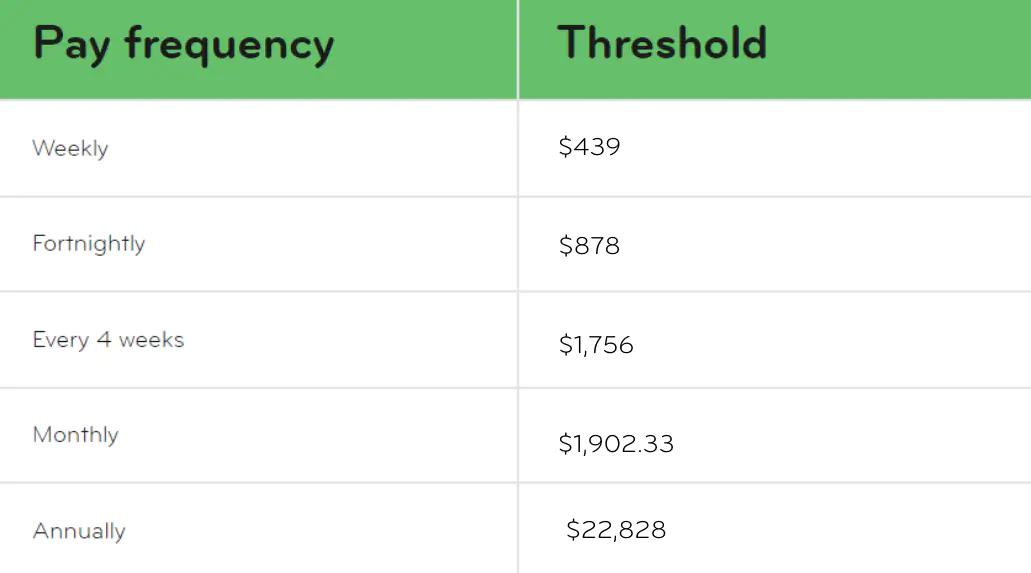Select the Weekly pay frequency cell

pos(70,148)
